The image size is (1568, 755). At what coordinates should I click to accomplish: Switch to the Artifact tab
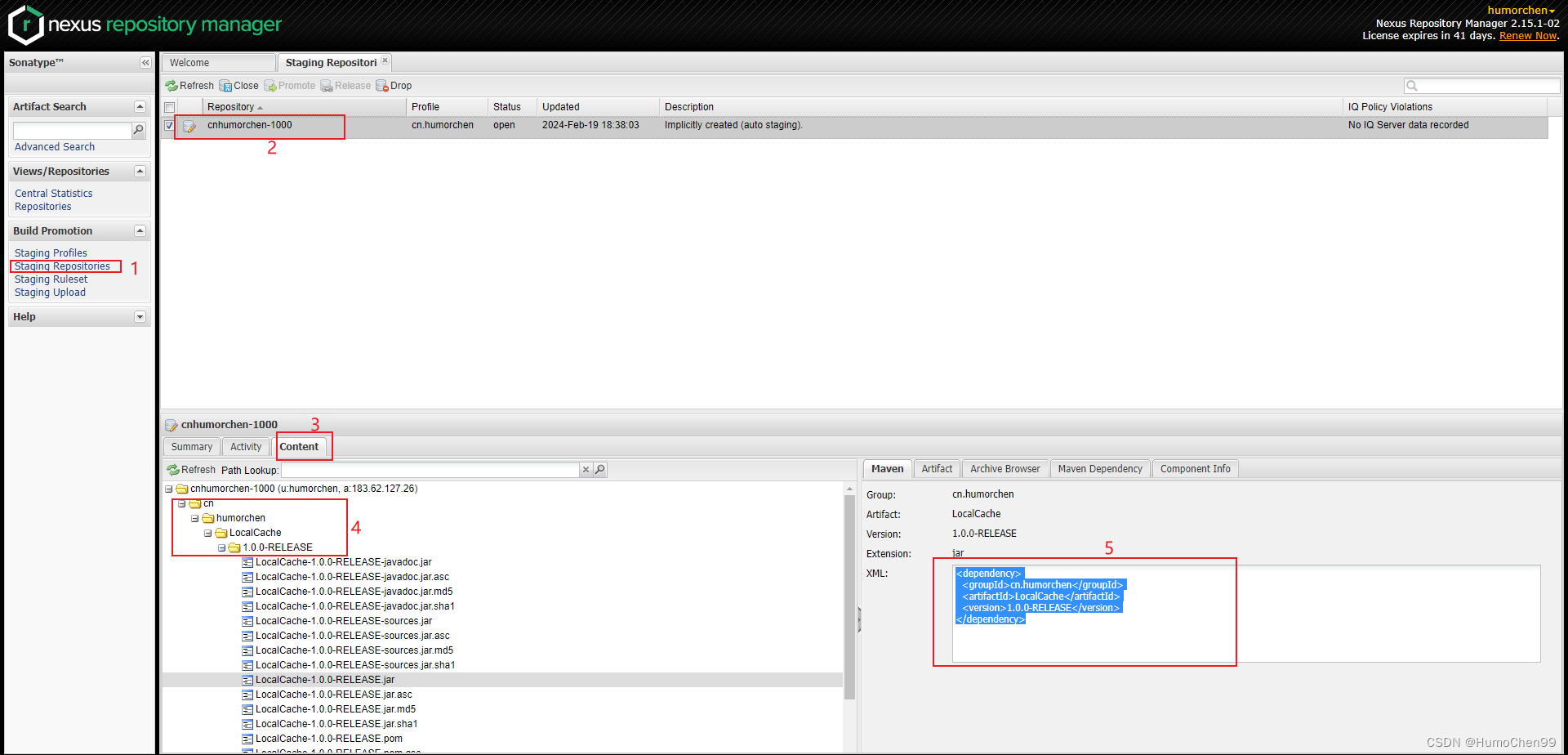(x=937, y=469)
